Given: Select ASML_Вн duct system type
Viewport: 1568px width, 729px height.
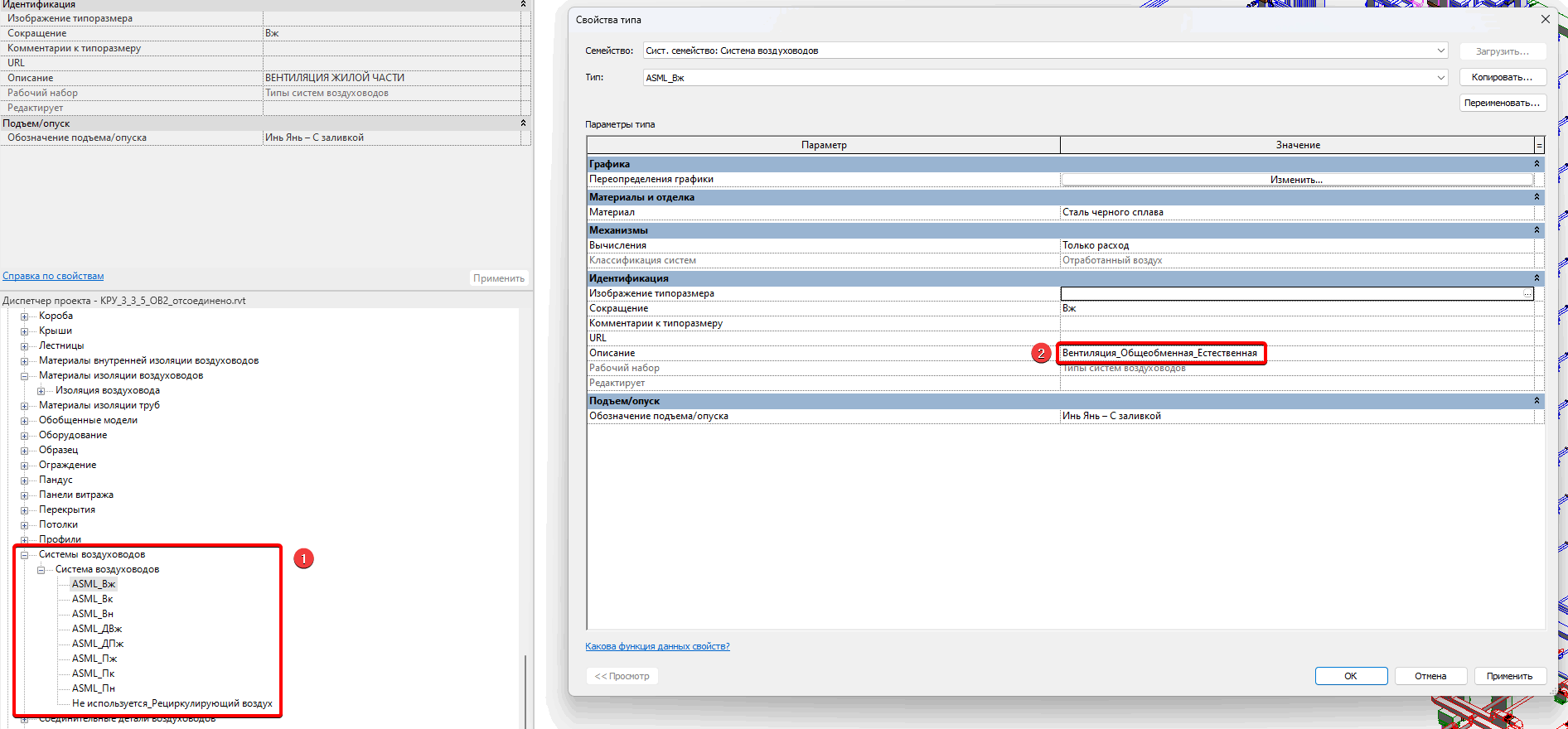Looking at the screenshot, I should pos(92,614).
